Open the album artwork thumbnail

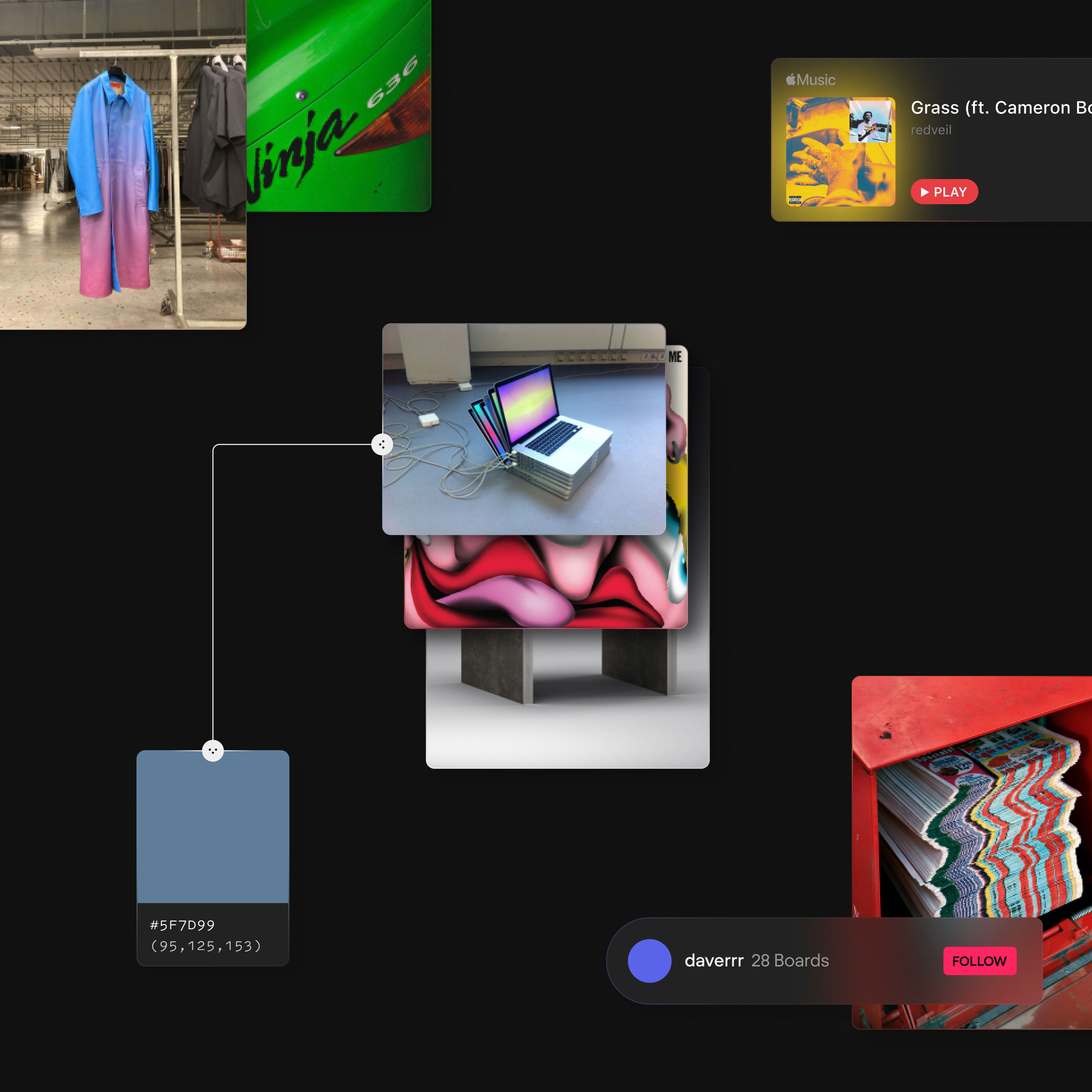click(x=840, y=151)
